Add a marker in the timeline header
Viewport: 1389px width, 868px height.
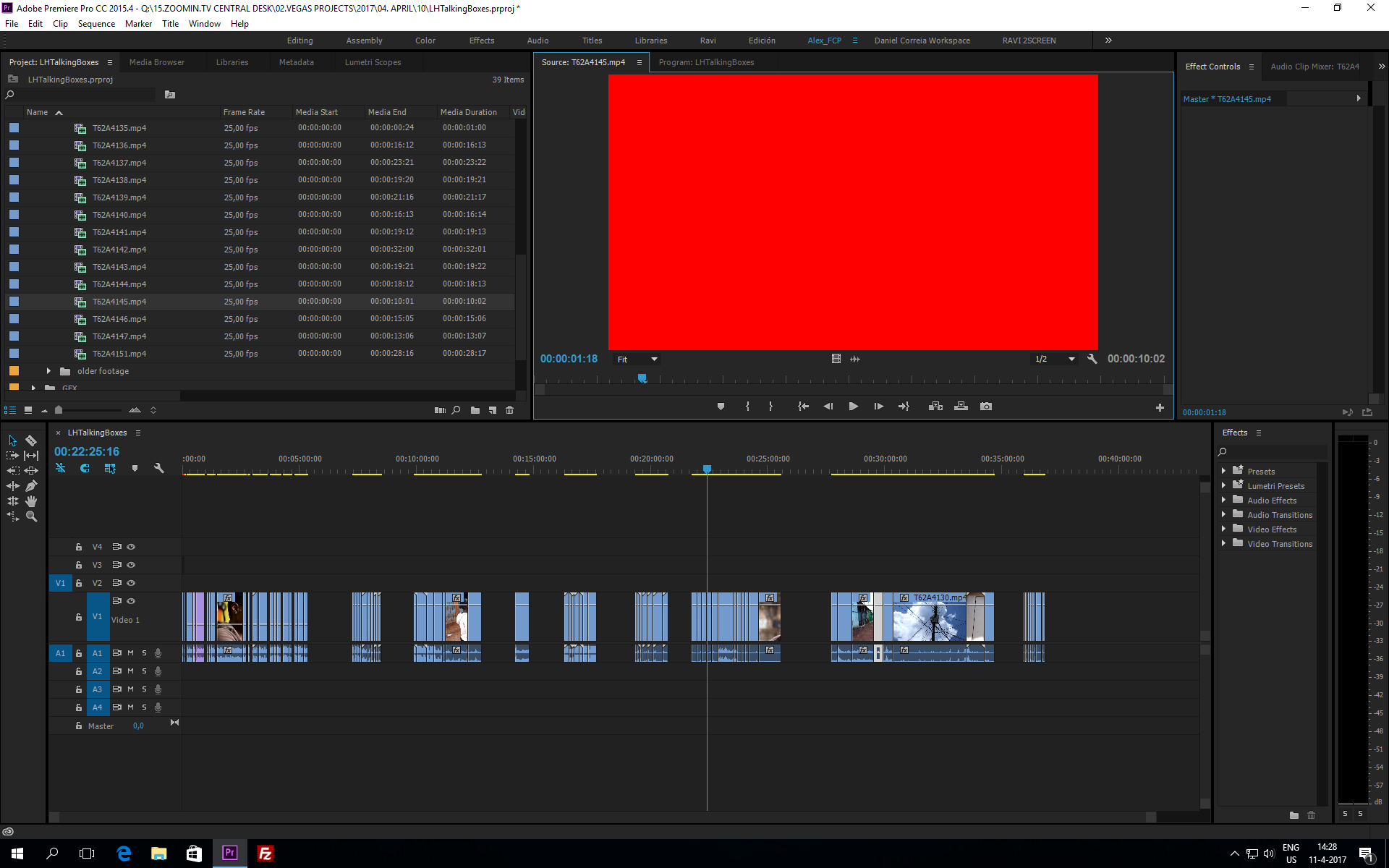[x=135, y=468]
